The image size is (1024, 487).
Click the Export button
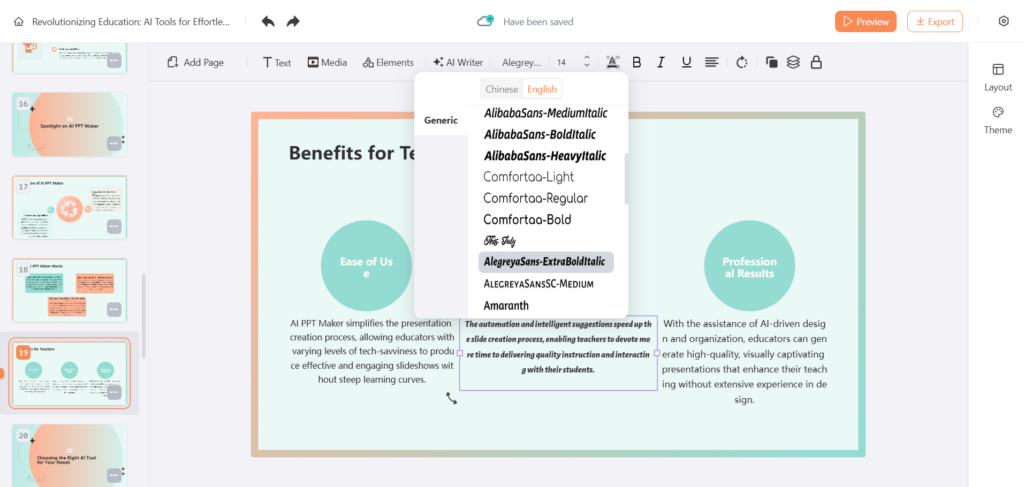pos(934,21)
